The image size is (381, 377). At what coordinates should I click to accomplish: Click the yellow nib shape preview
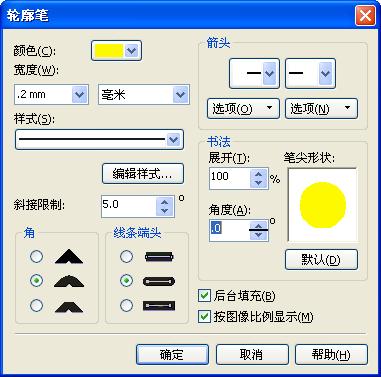(x=323, y=205)
